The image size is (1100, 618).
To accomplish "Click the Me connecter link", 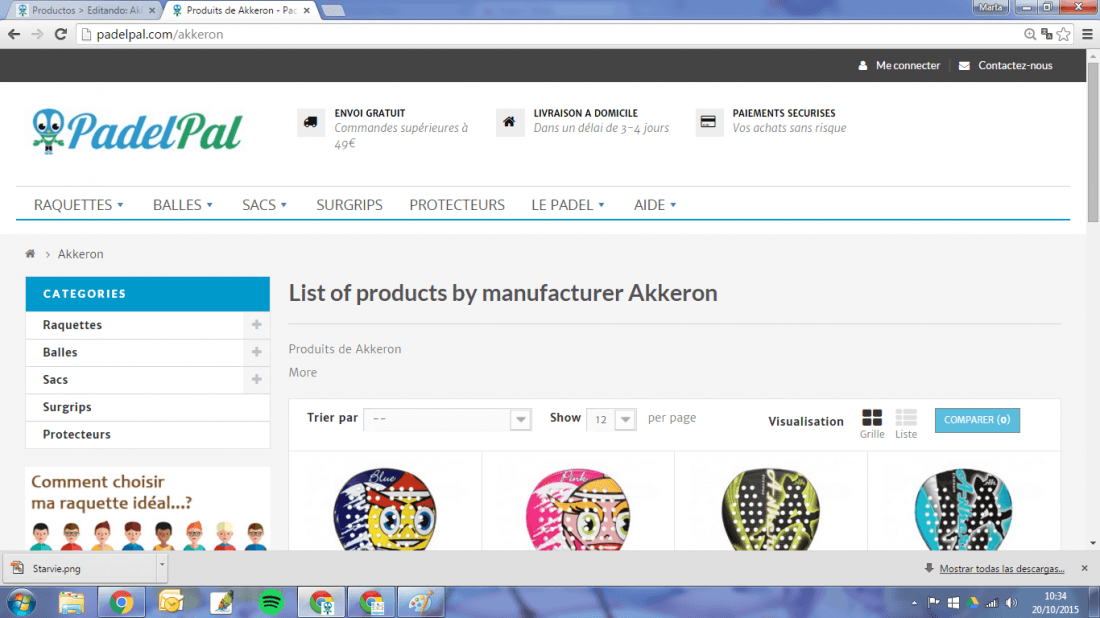I will tap(908, 65).
